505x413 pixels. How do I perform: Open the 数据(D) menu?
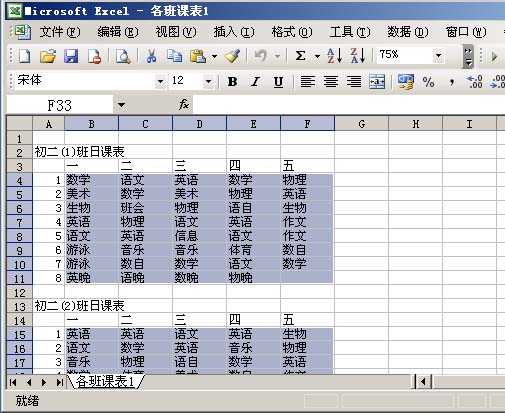point(407,32)
